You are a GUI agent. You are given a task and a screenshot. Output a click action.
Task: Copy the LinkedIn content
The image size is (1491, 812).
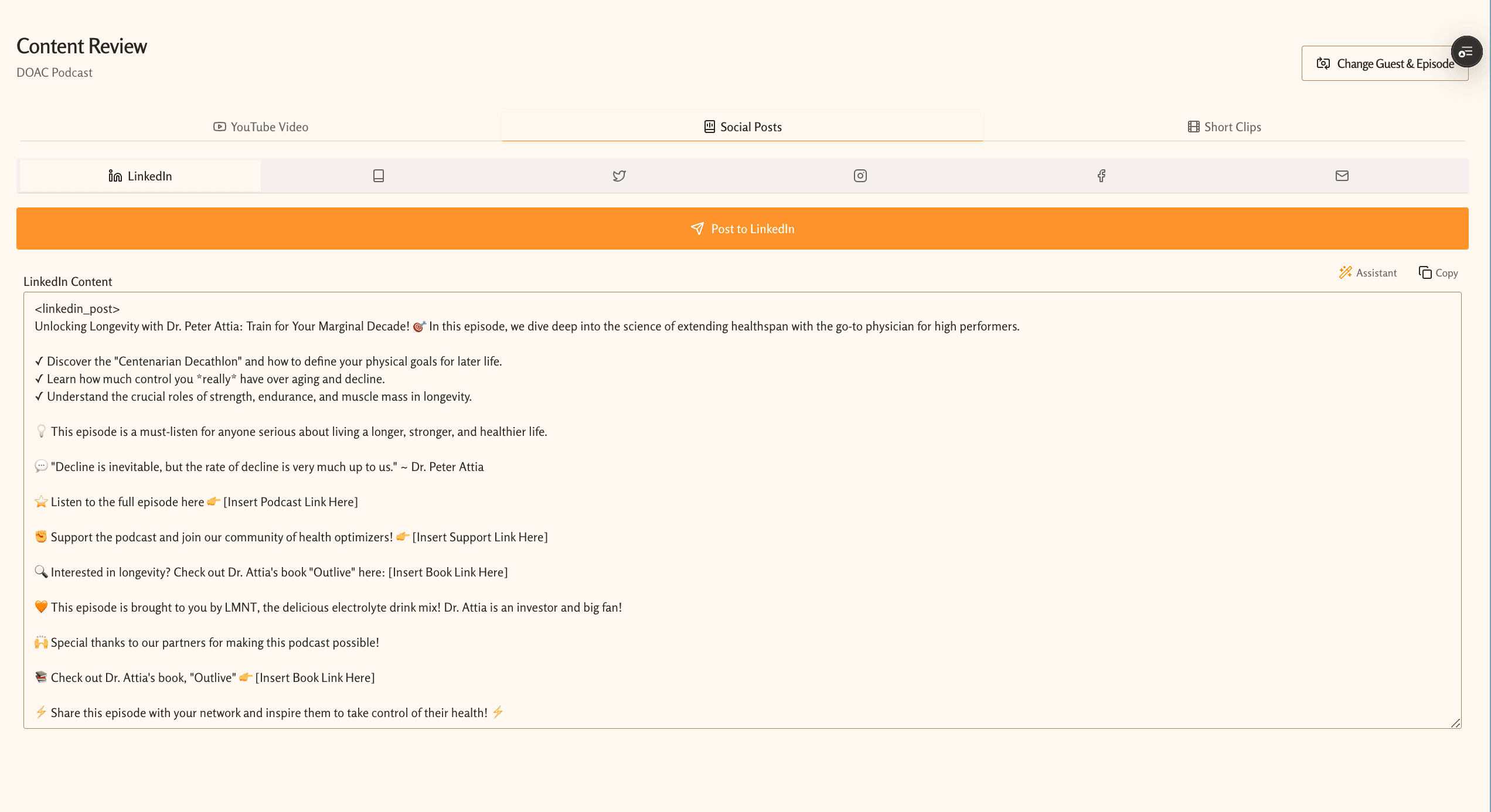(x=1438, y=273)
